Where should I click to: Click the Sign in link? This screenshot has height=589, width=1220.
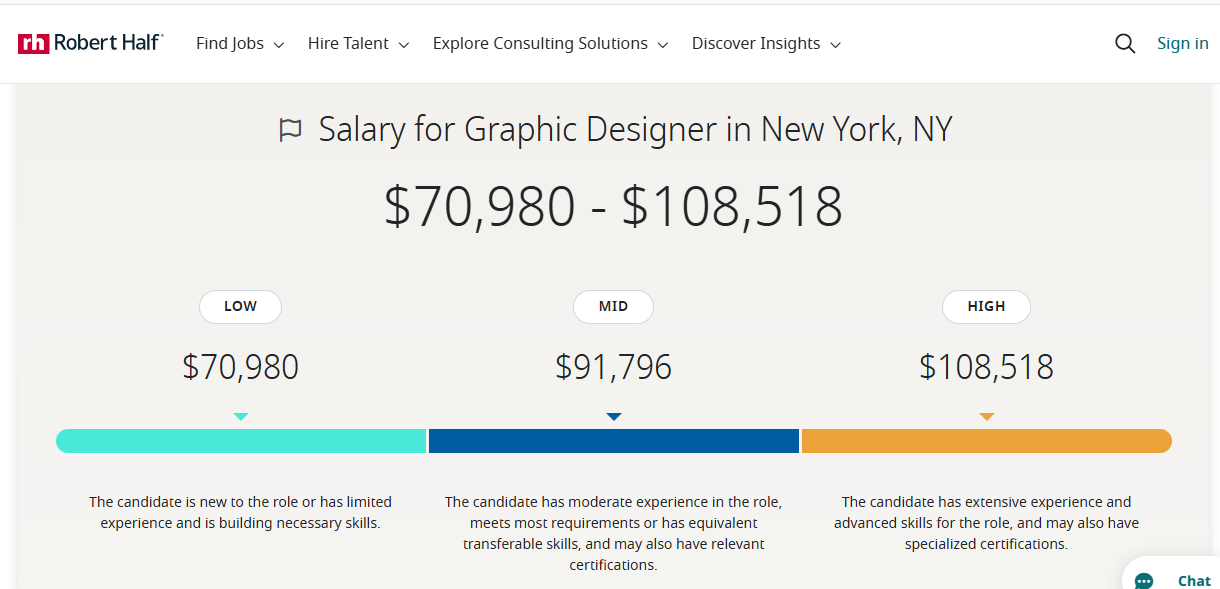coord(1182,43)
